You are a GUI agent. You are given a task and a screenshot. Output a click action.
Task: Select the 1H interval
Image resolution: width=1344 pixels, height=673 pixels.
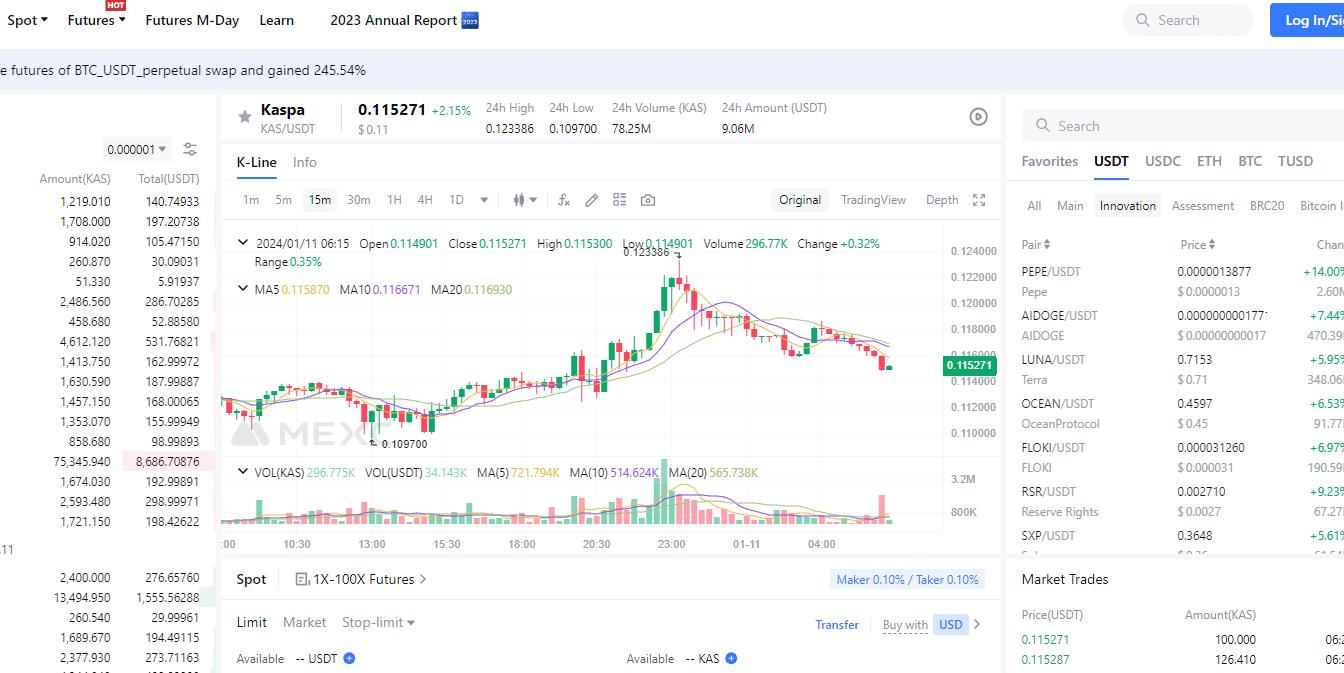tap(395, 200)
